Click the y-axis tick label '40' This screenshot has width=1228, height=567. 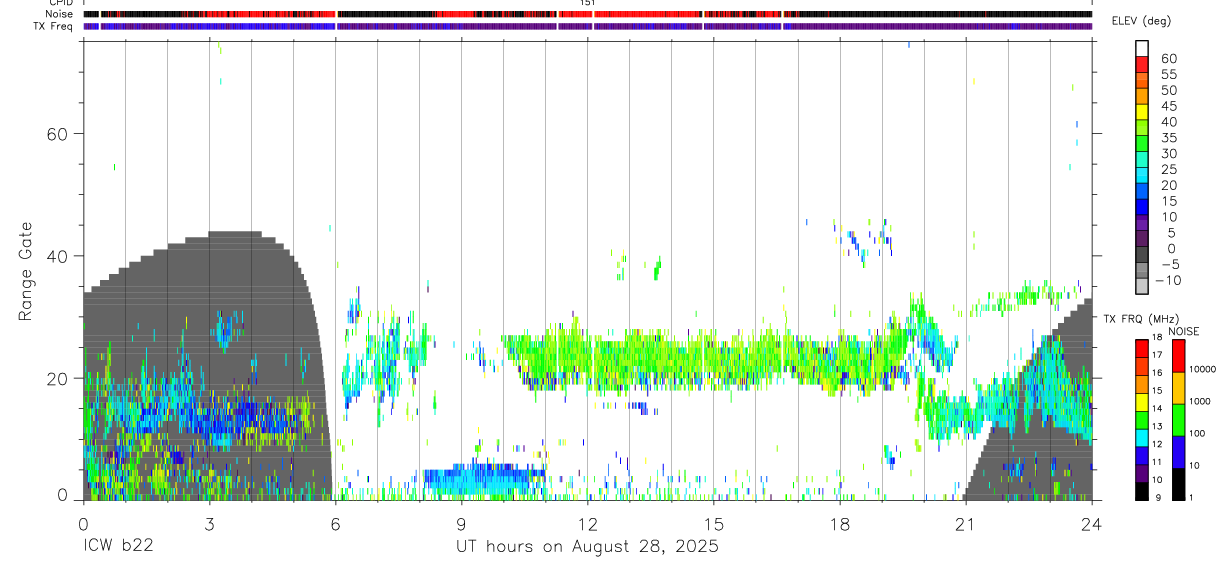click(55, 256)
